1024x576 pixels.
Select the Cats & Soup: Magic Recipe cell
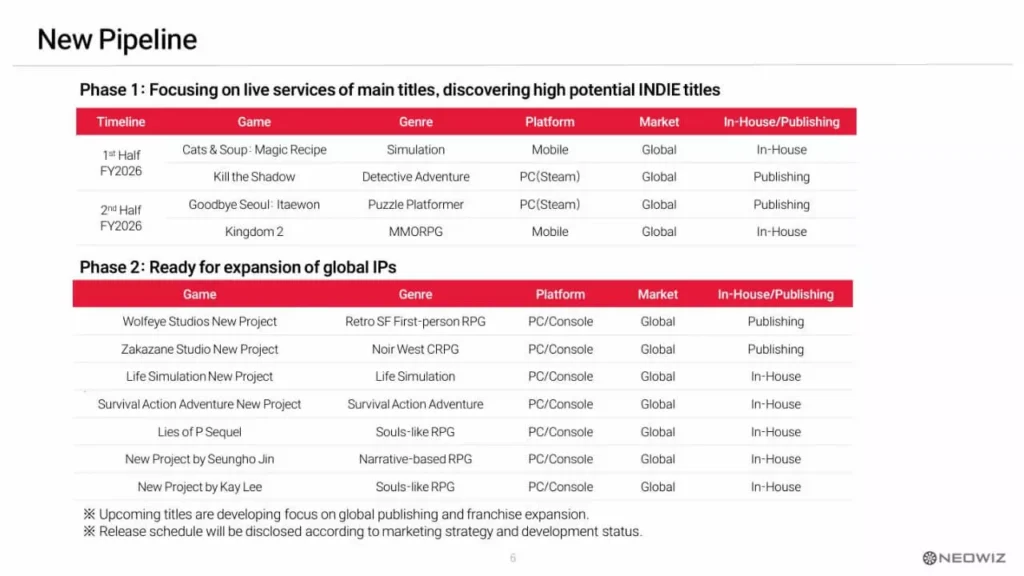(x=254, y=150)
